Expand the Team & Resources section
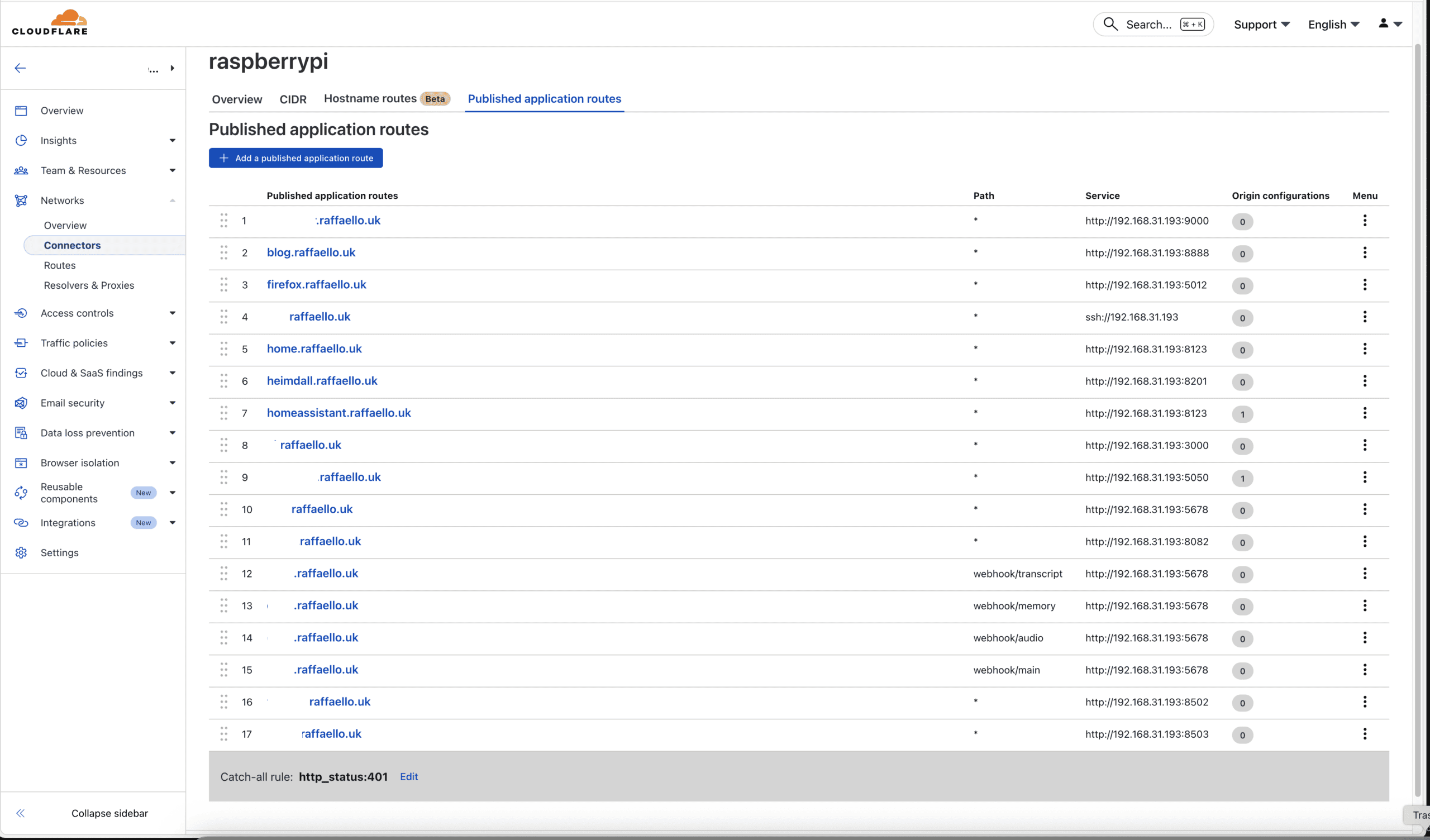Image resolution: width=1430 pixels, height=840 pixels. coord(172,170)
